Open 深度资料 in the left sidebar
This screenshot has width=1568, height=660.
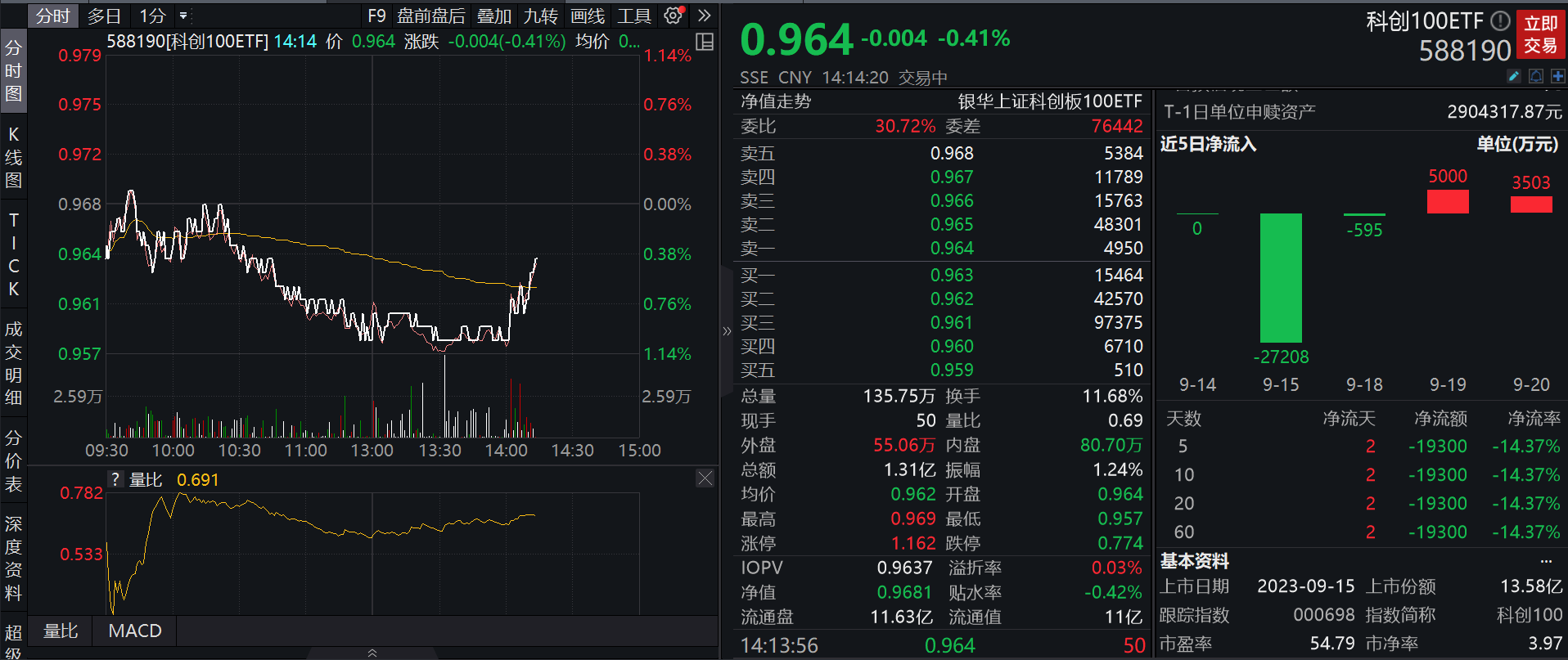tap(13, 558)
